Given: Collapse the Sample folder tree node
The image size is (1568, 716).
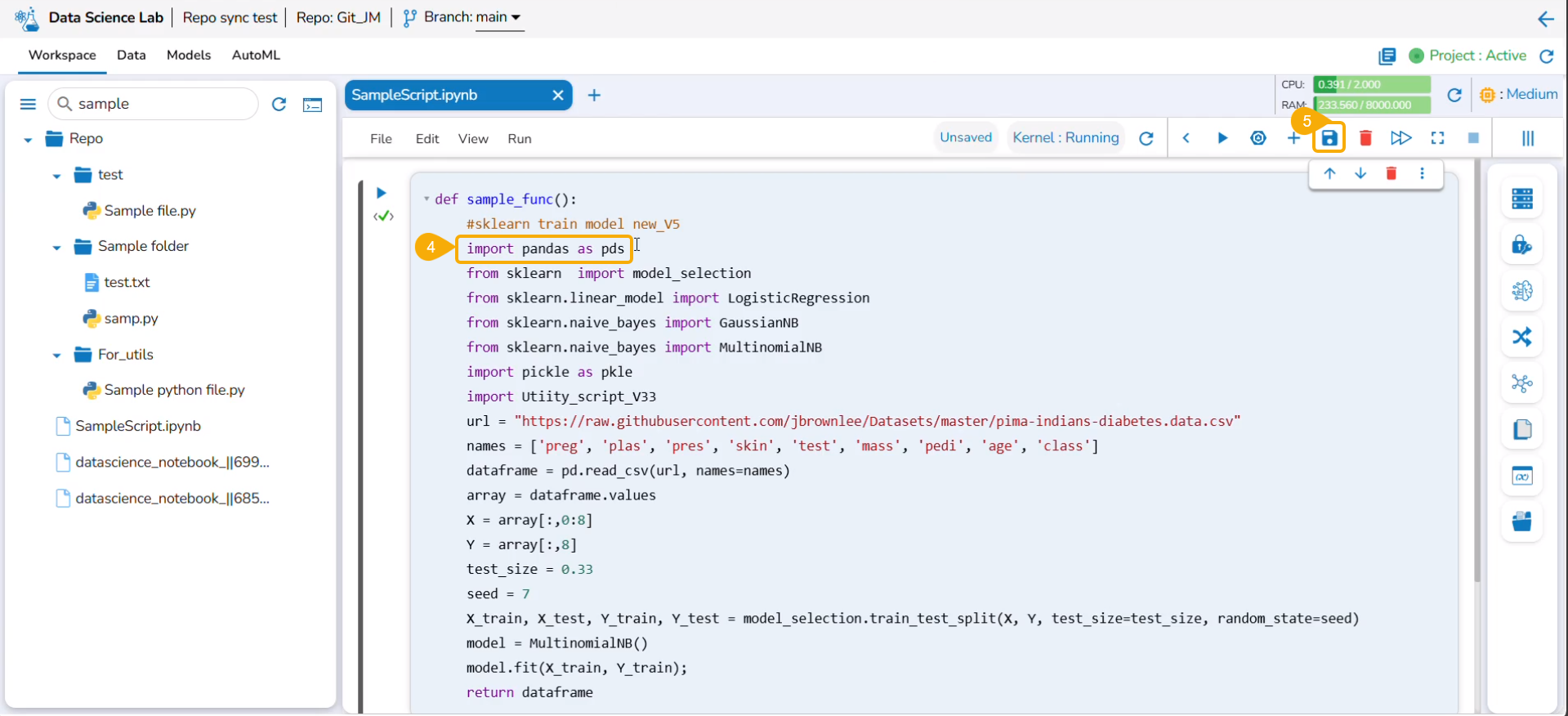Looking at the screenshot, I should [56, 247].
